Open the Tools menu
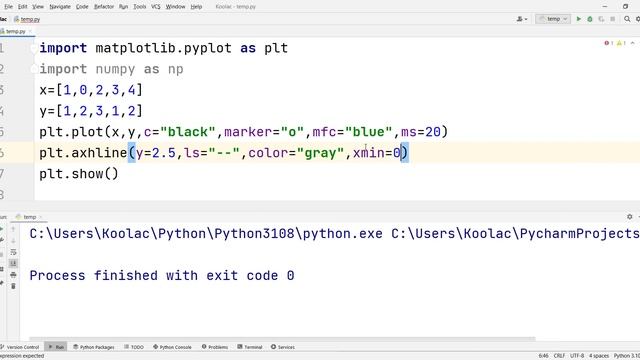The width and height of the screenshot is (640, 360). coord(140,7)
